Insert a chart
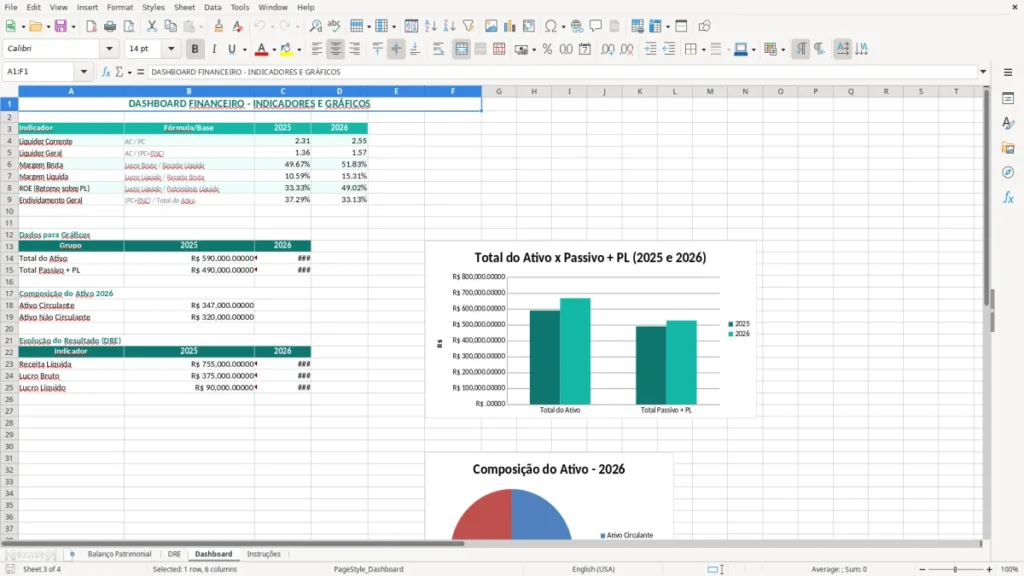Image resolution: width=1024 pixels, height=576 pixels. [x=510, y=26]
